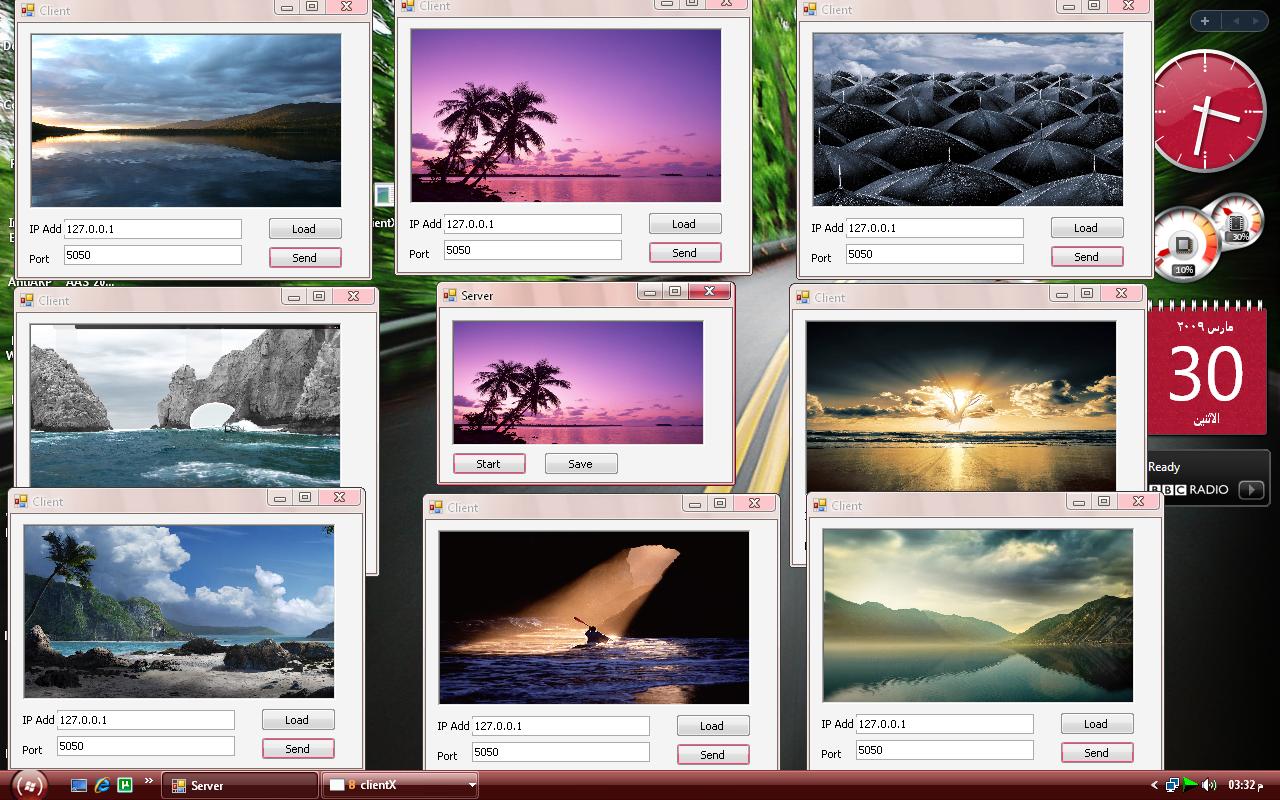Expand the clientX taskbar group dropdown
The image size is (1280, 800).
pos(472,785)
